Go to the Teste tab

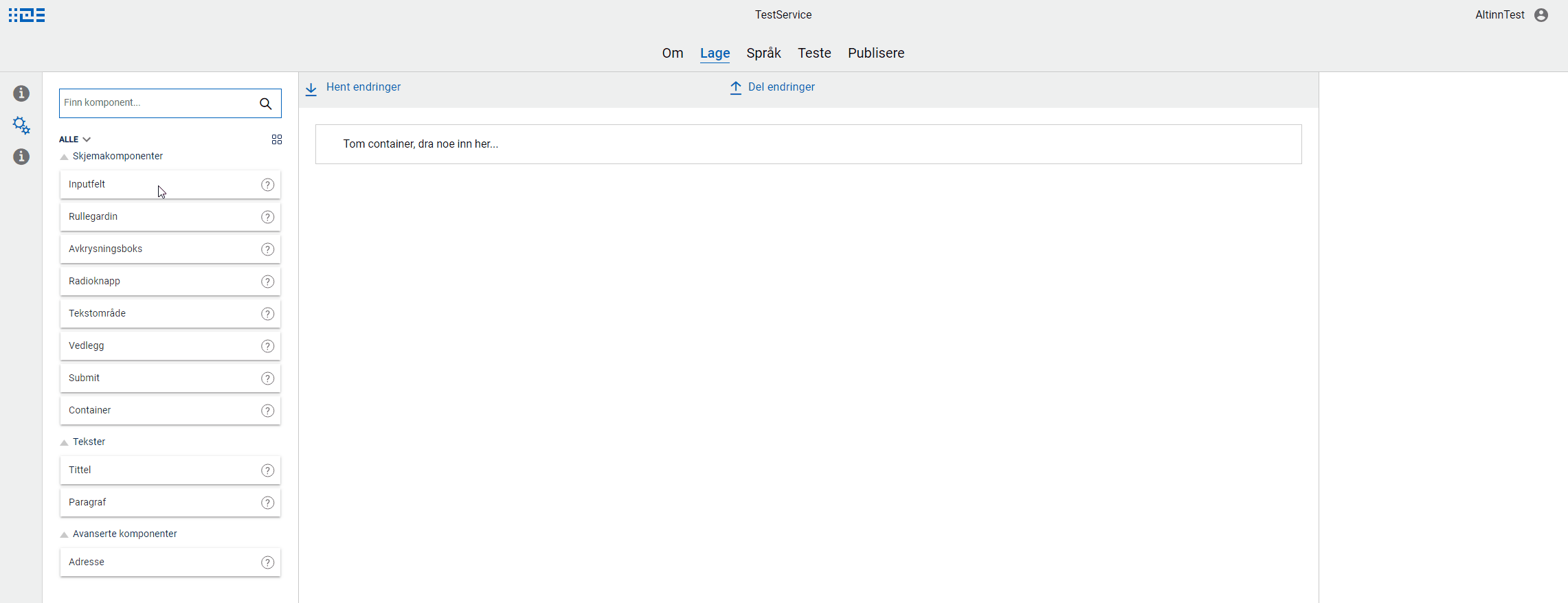tap(814, 53)
